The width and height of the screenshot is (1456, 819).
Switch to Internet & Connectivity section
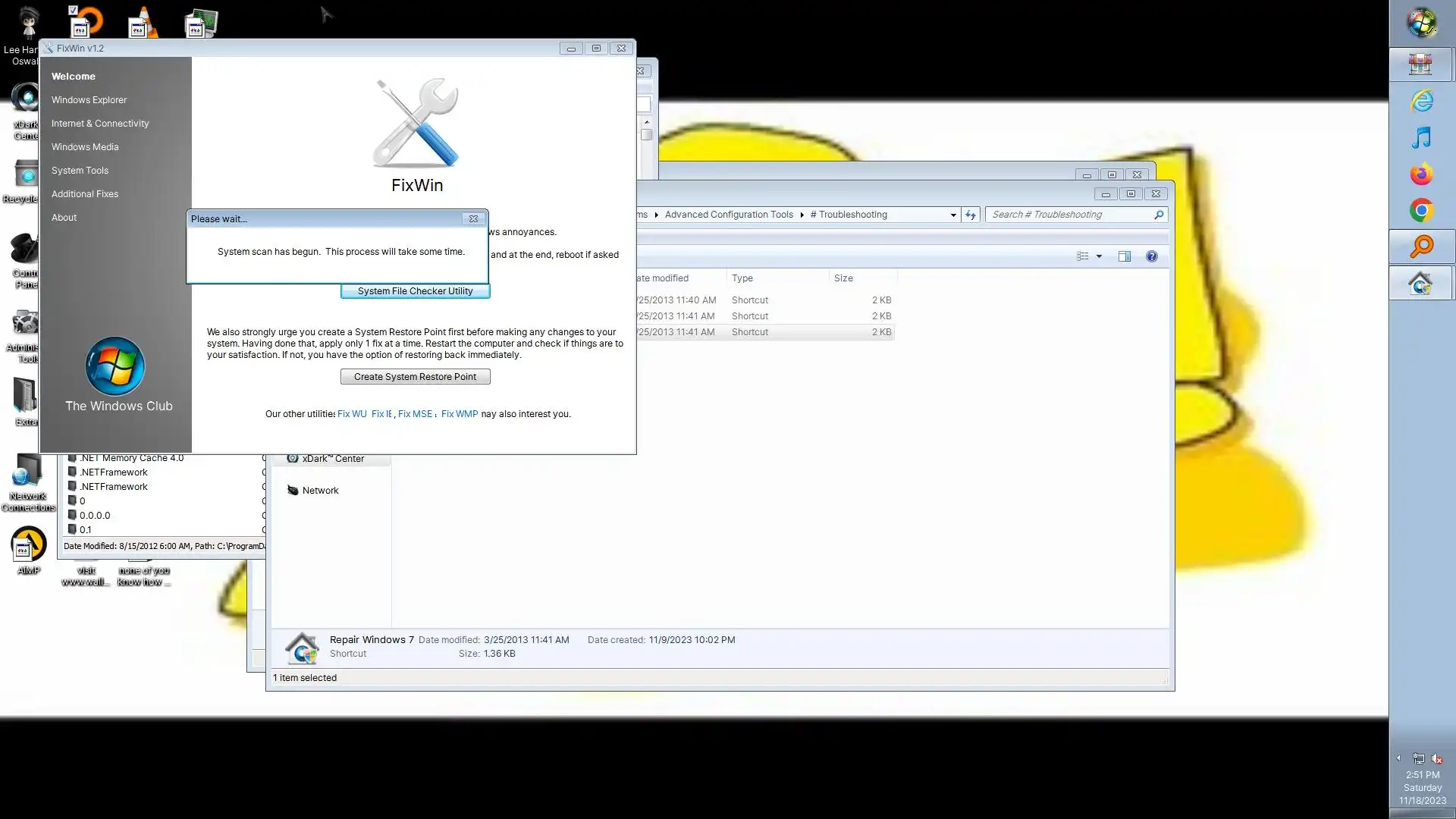point(100,124)
